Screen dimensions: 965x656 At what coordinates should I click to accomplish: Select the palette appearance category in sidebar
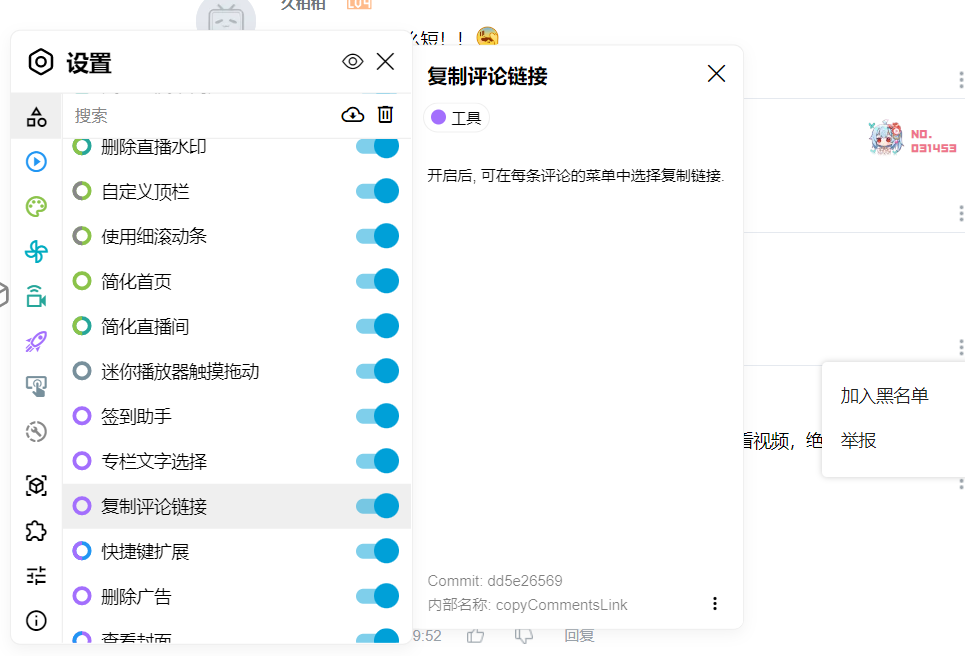click(35, 205)
